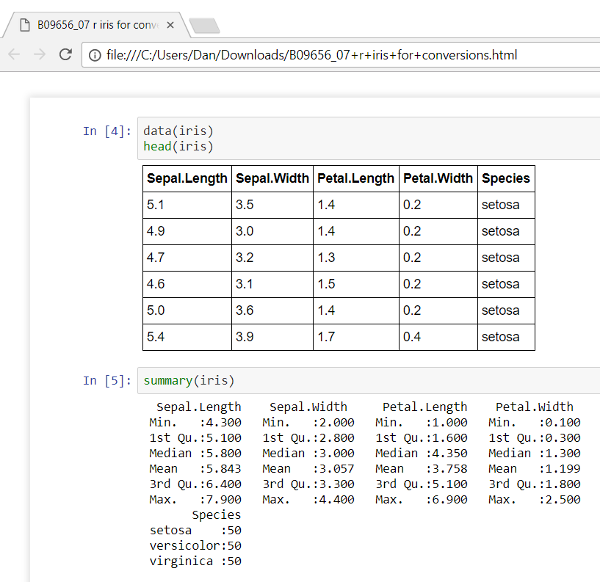
Task: Click the site info icon in address bar
Action: tap(95, 55)
